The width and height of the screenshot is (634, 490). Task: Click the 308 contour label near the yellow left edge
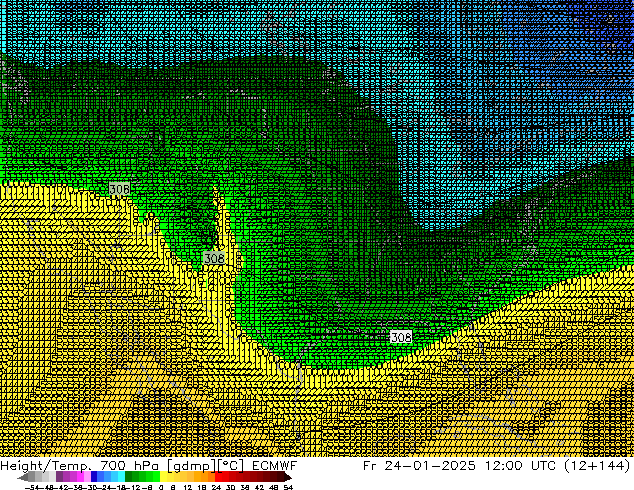(x=120, y=189)
